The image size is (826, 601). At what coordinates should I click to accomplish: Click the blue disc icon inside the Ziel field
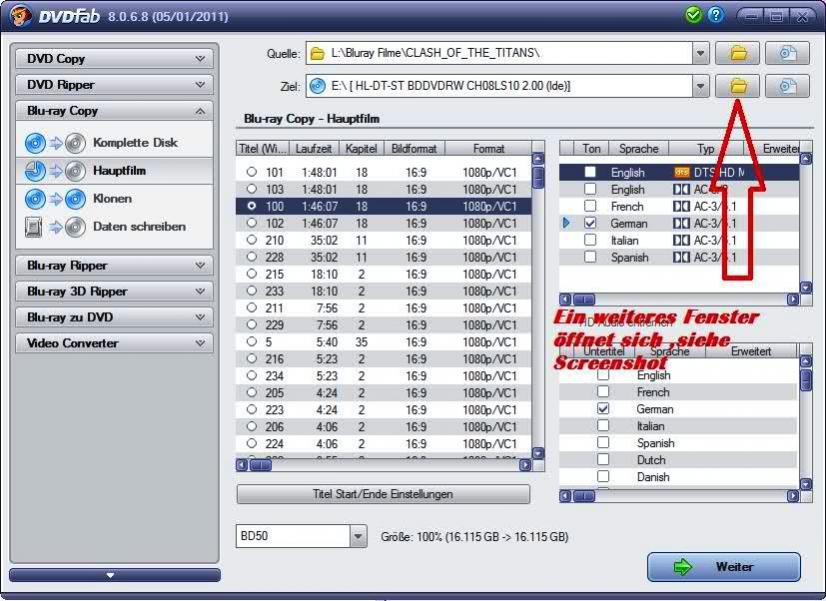point(317,86)
